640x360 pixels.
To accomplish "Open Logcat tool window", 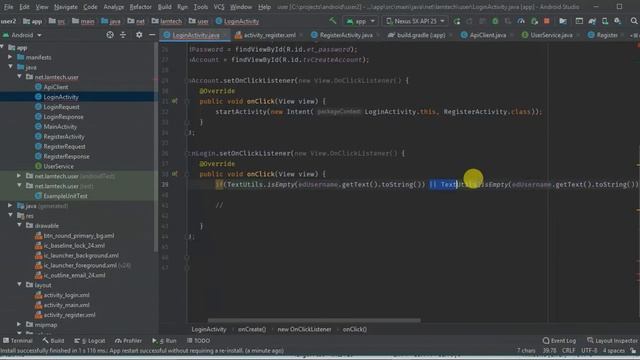I will click(89, 340).
